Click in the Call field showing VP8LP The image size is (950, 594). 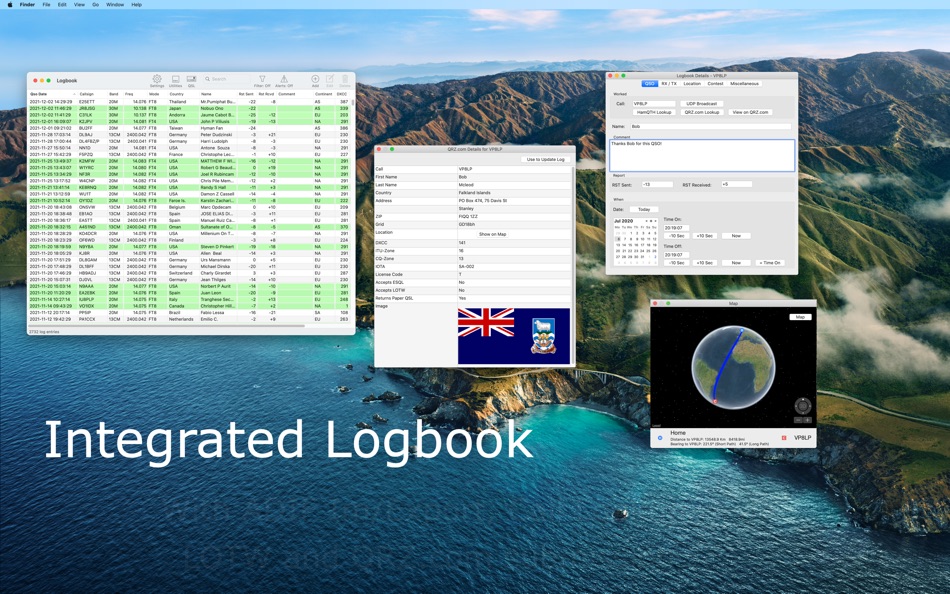coord(654,104)
